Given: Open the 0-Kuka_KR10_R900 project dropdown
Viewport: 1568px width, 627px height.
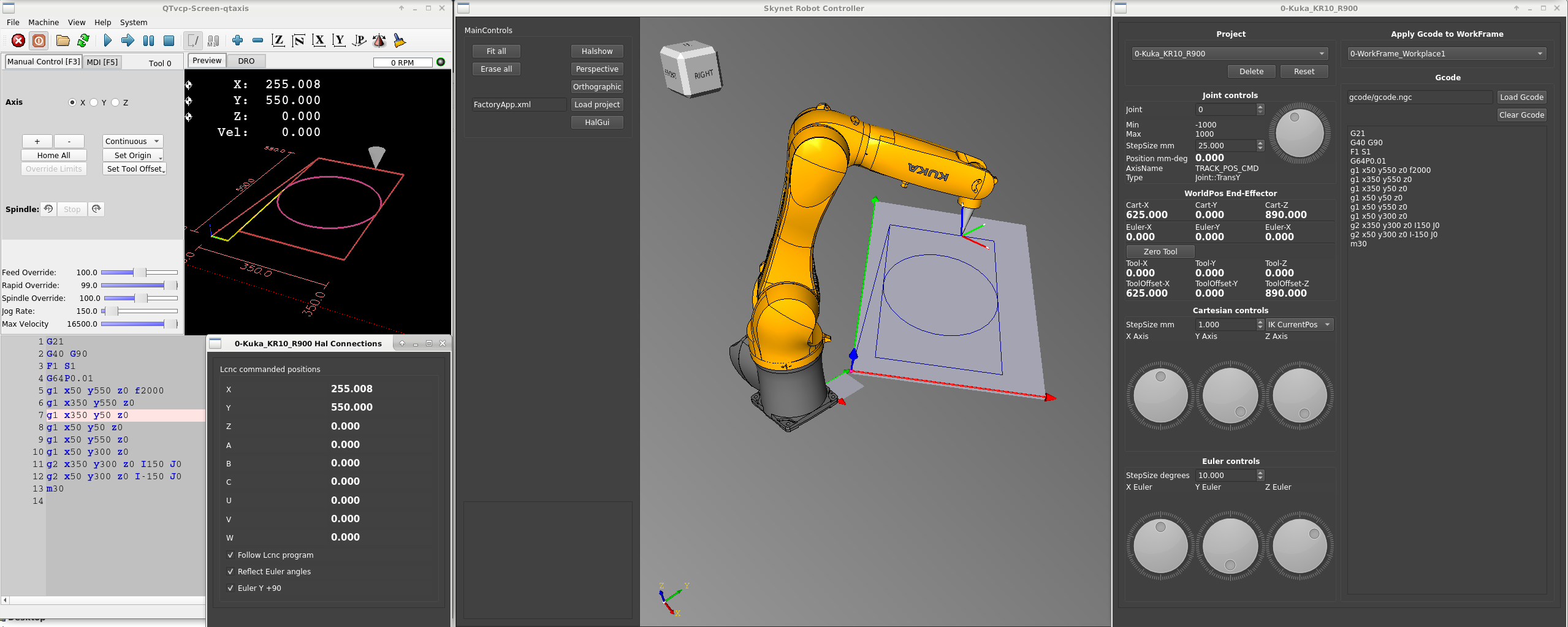Looking at the screenshot, I should pyautogui.click(x=1230, y=53).
